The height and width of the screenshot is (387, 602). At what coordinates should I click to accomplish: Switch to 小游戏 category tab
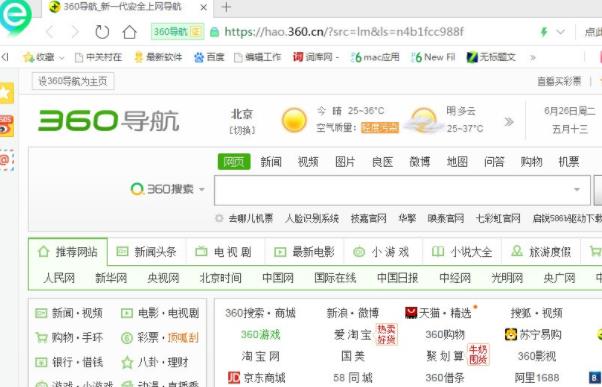click(381, 252)
